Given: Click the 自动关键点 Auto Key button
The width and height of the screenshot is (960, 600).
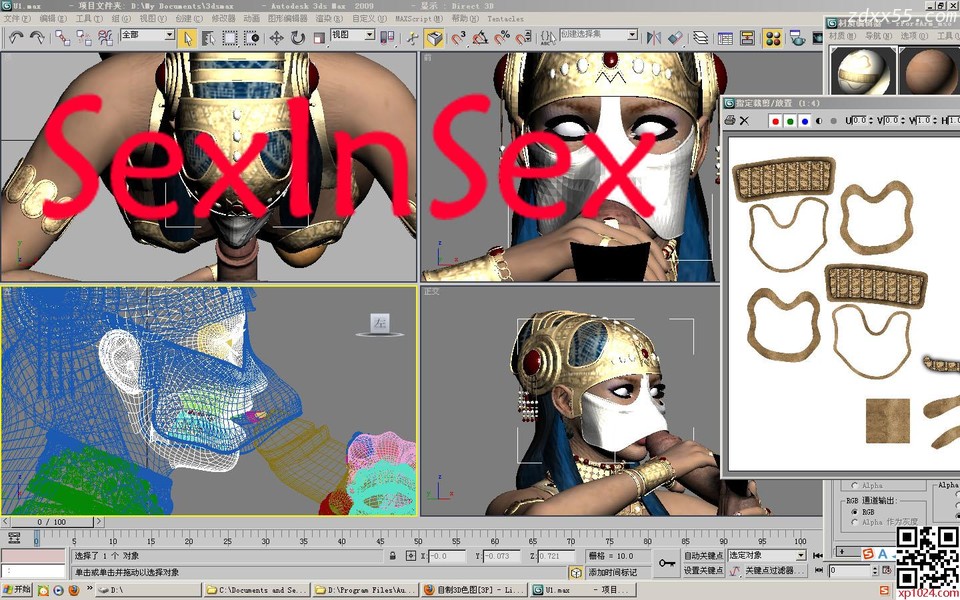Looking at the screenshot, I should (x=703, y=555).
